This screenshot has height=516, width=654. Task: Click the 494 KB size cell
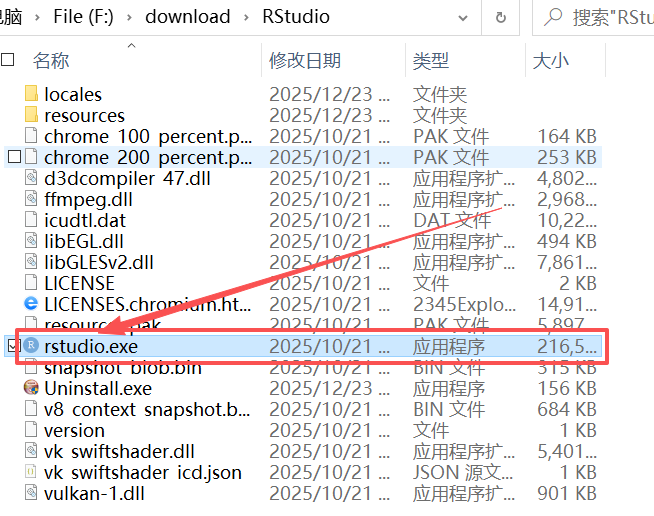click(x=567, y=241)
